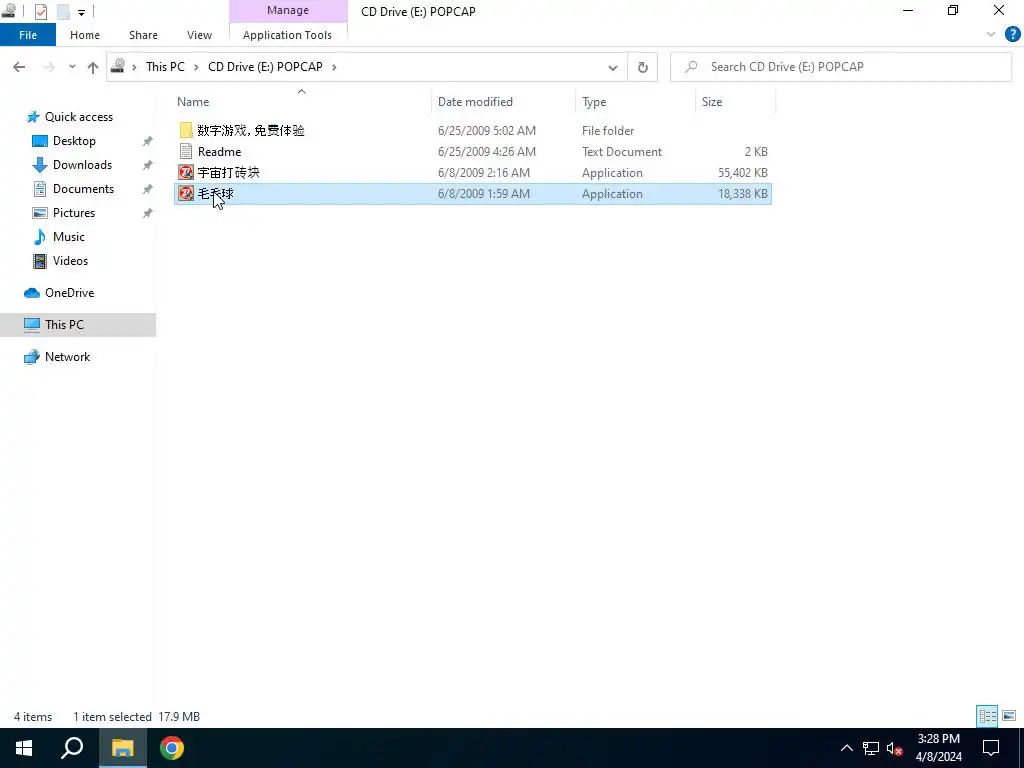Click the muted volume tray icon
Viewport: 1024px width, 768px height.
(895, 748)
